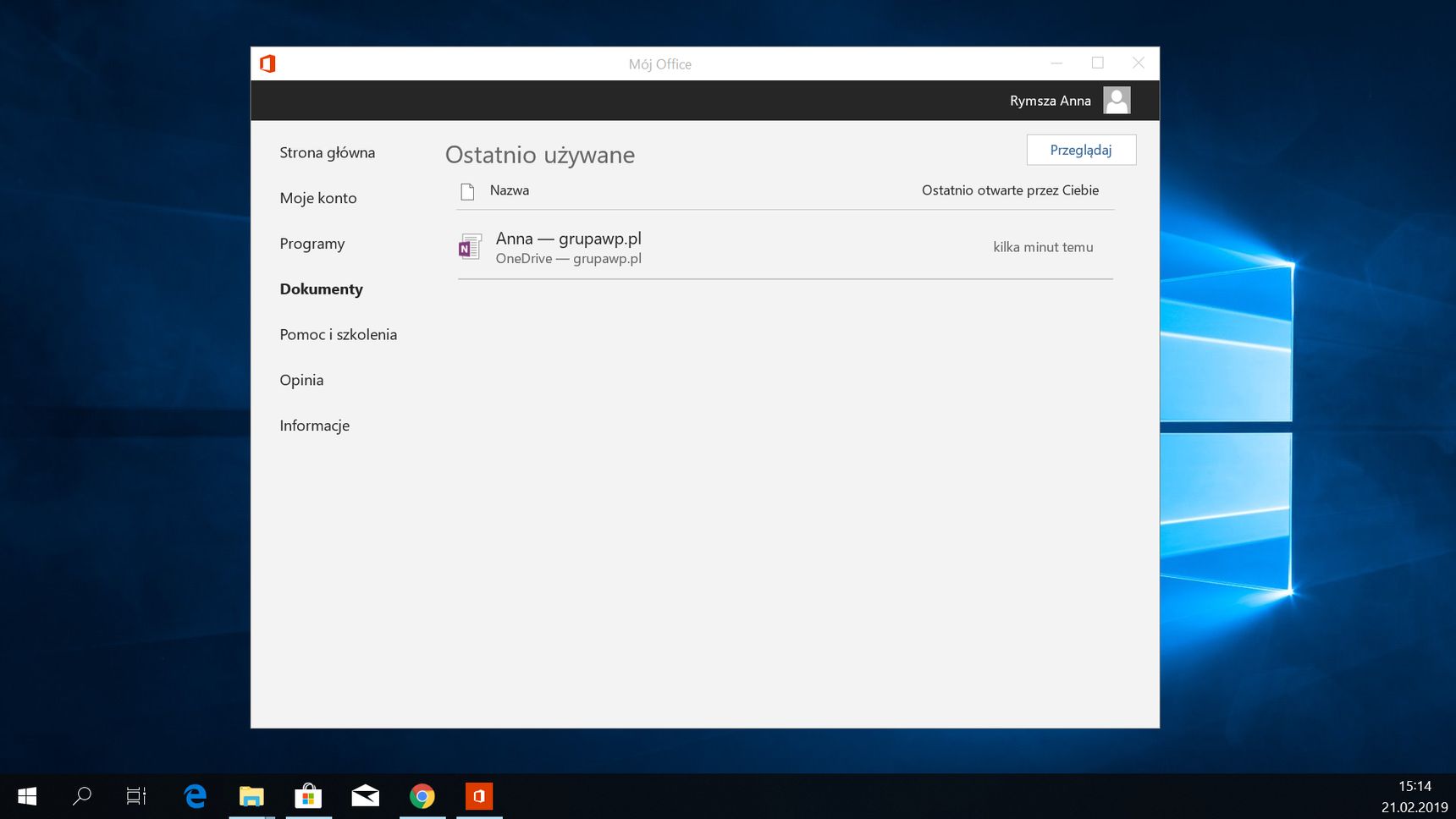The height and width of the screenshot is (819, 1456).
Task: Click the Office logo in title bar
Action: coord(268,63)
